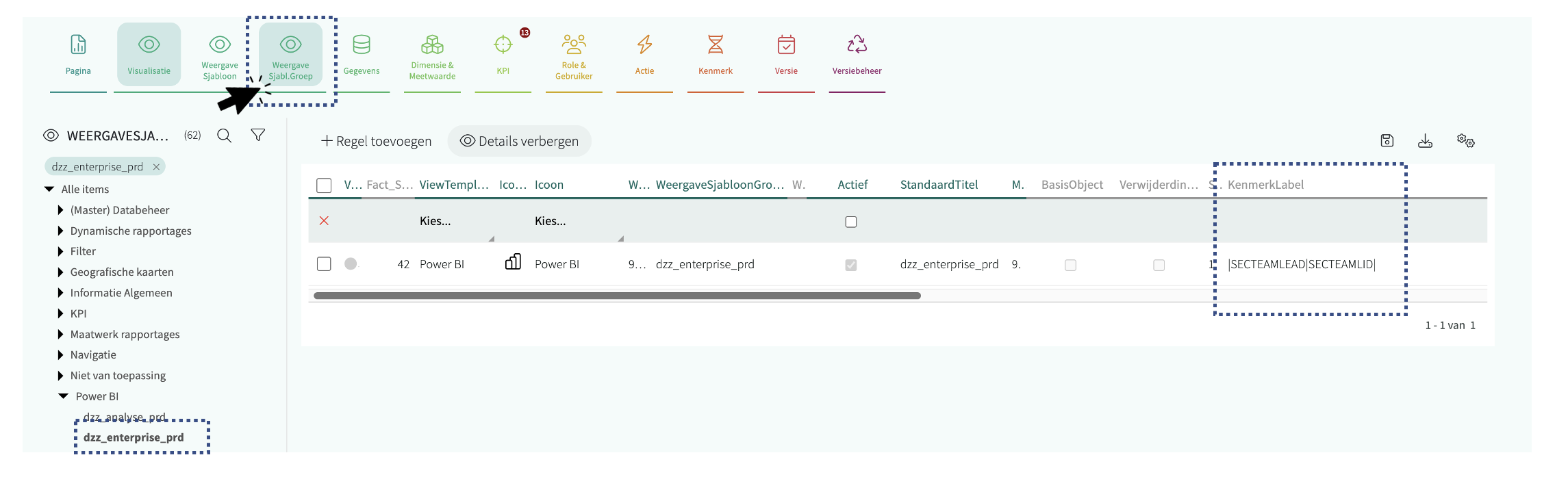Open the table settings gears icon
1568x479 pixels.
1465,141
